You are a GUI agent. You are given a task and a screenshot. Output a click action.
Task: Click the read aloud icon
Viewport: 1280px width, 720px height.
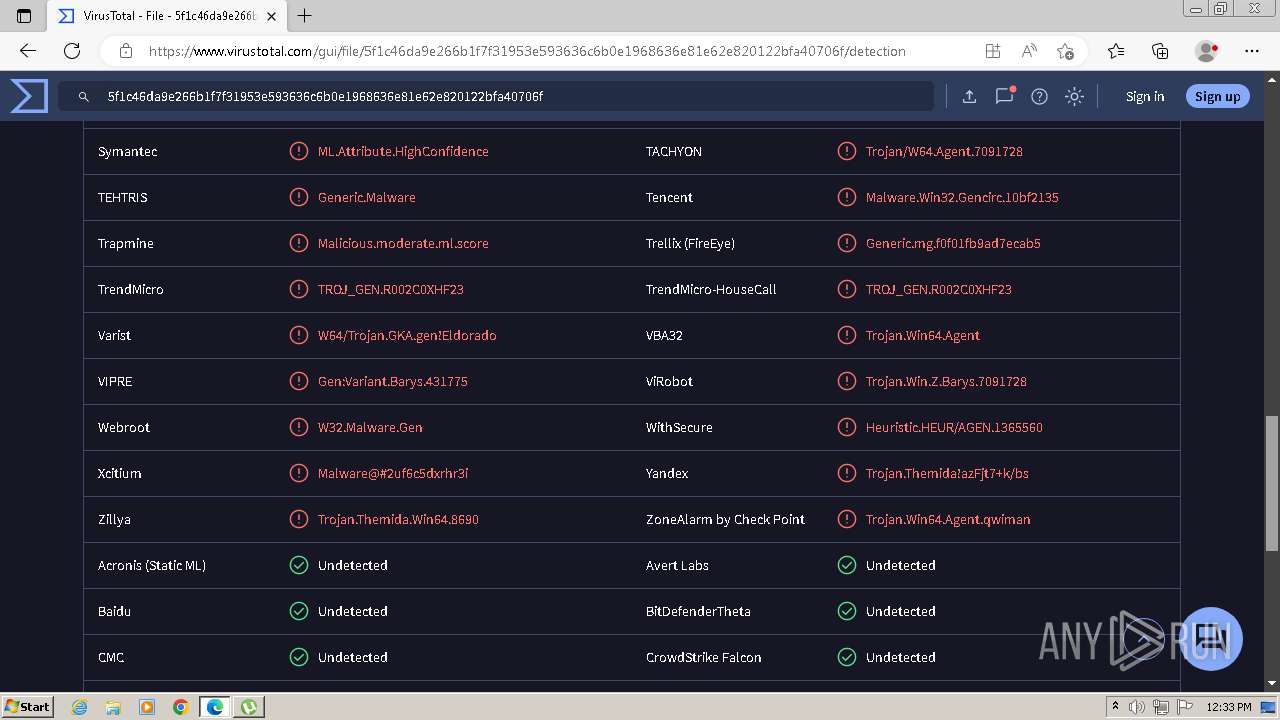point(1028,51)
